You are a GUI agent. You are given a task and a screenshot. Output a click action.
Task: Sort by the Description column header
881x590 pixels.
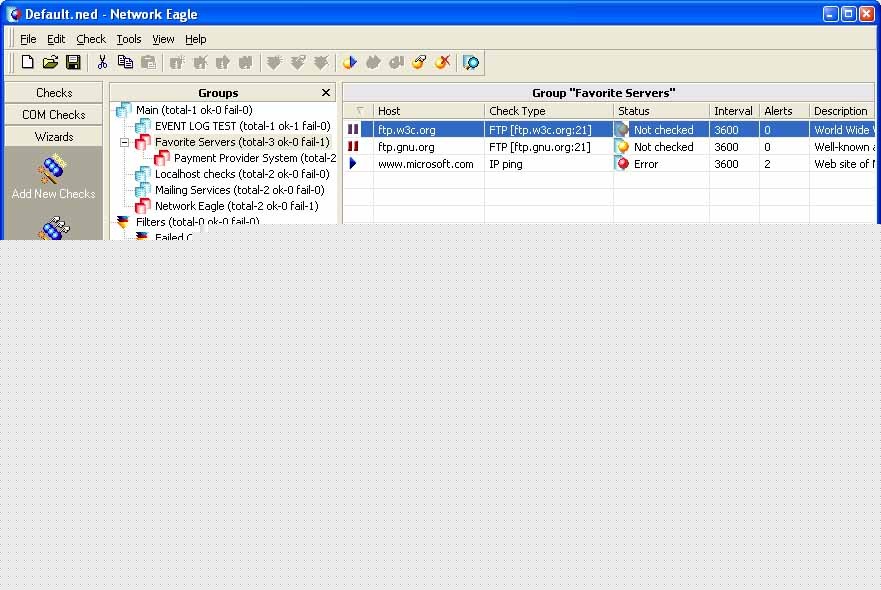click(x=842, y=111)
